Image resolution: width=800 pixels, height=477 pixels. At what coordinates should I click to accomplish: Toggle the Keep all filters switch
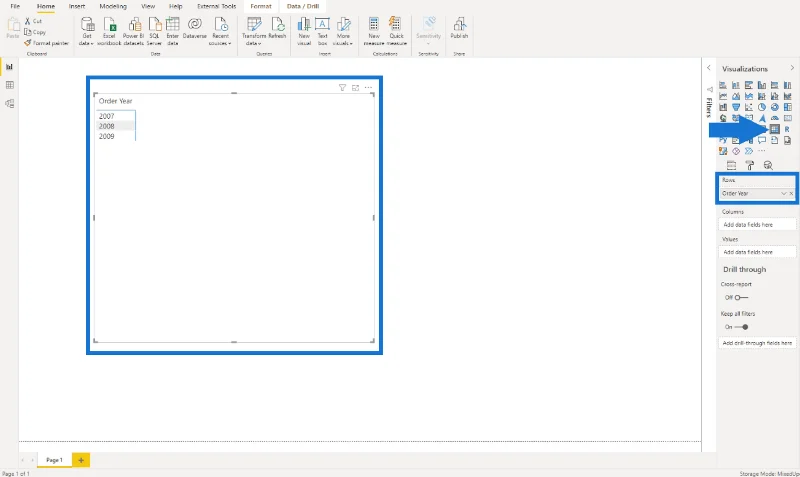point(741,327)
